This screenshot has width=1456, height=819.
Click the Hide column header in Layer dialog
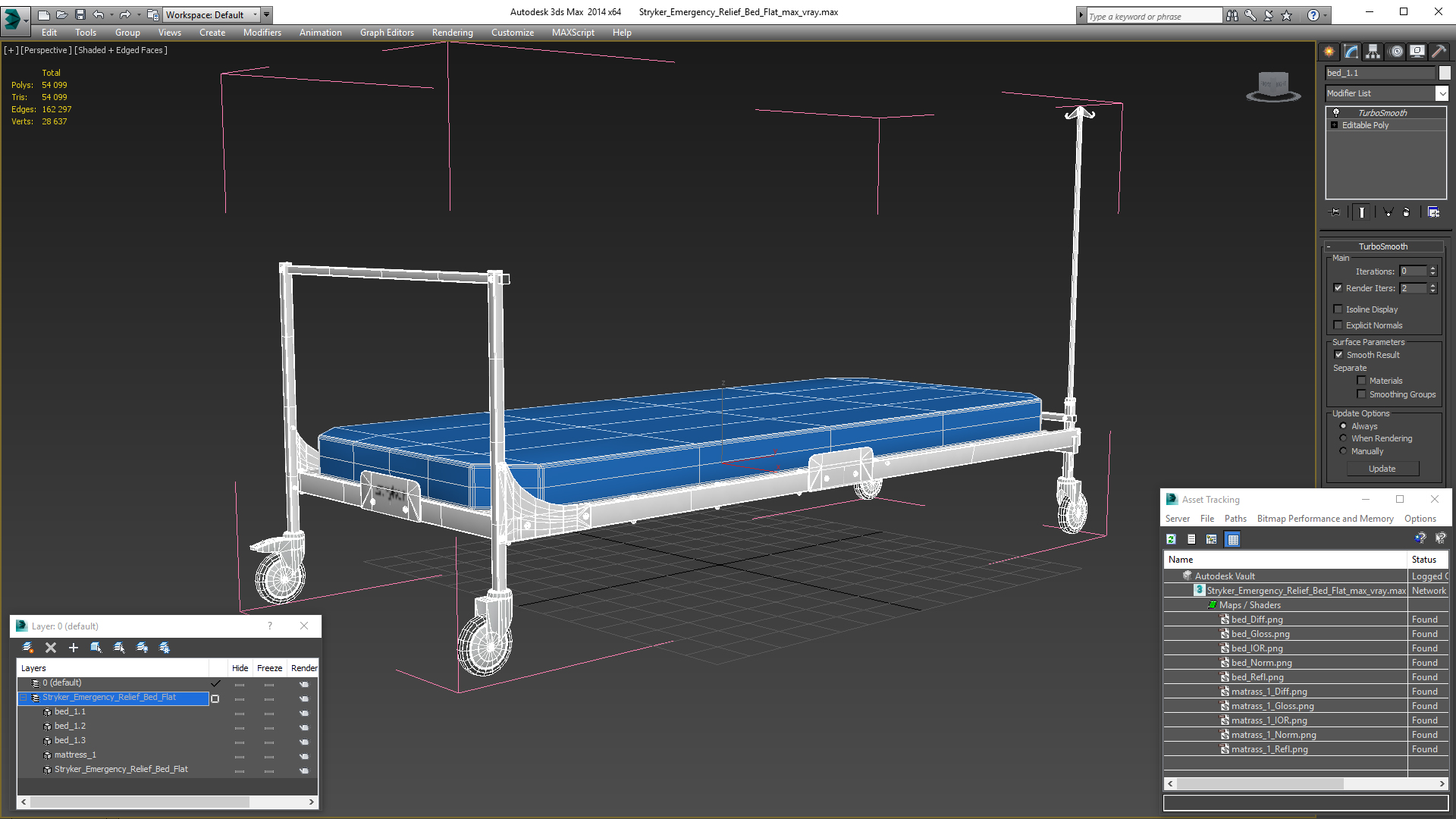coord(240,668)
